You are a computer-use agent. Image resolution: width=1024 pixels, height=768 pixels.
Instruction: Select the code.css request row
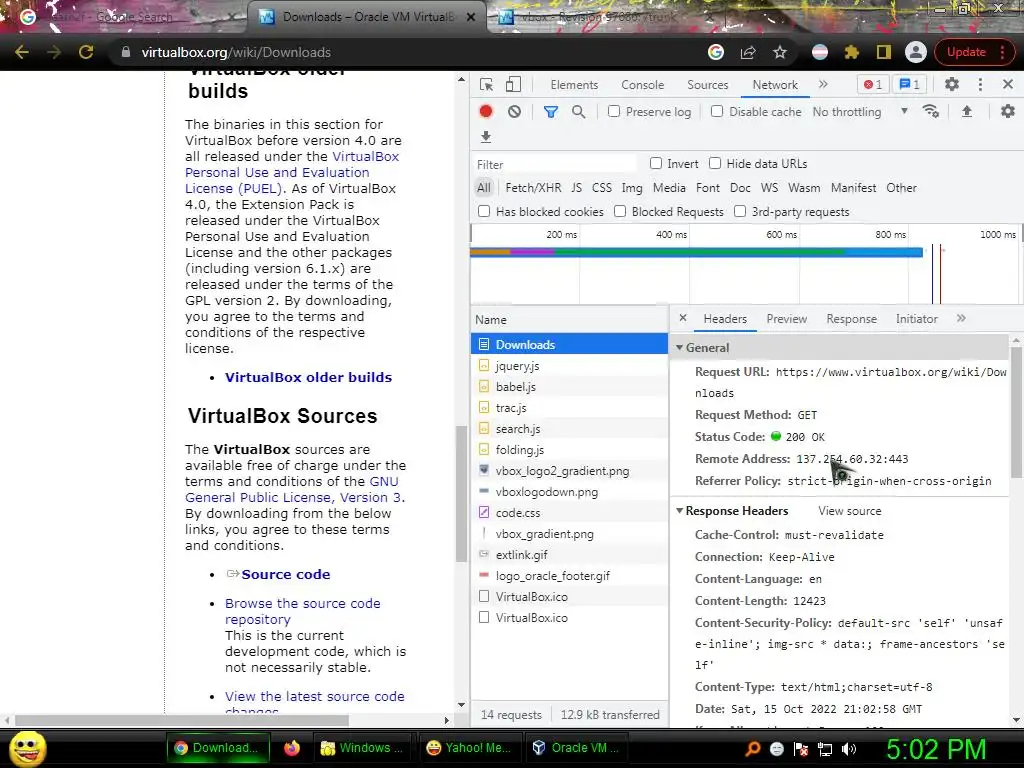click(569, 513)
